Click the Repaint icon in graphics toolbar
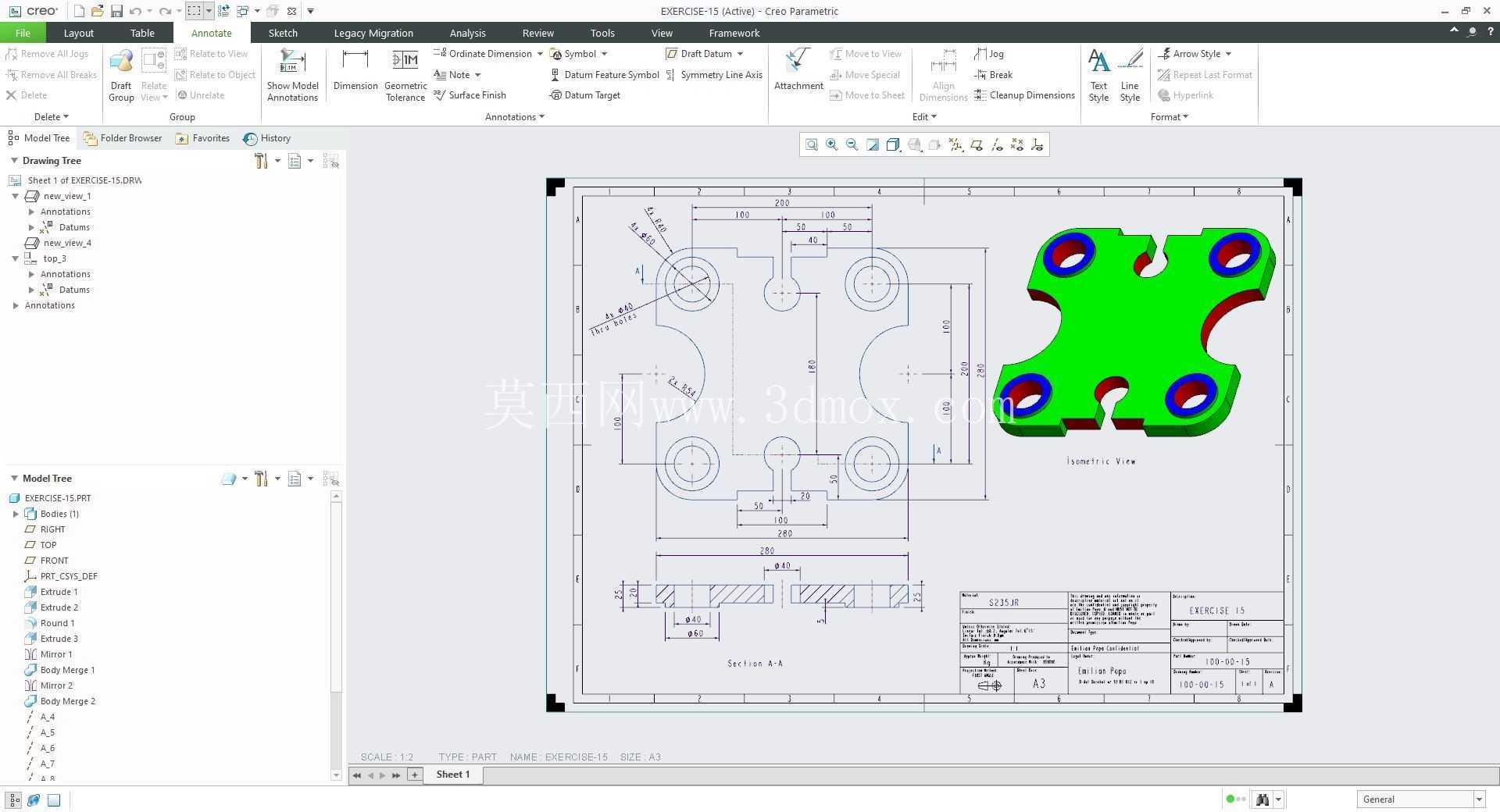 (873, 144)
